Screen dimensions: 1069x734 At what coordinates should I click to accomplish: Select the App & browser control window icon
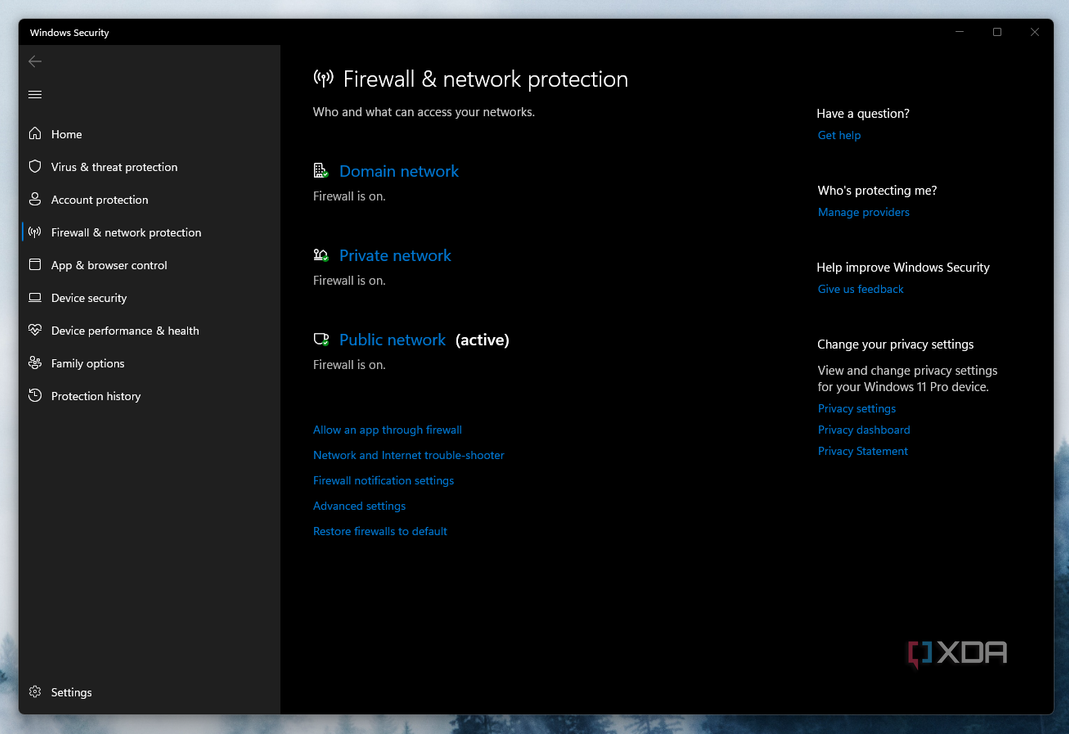pos(35,264)
